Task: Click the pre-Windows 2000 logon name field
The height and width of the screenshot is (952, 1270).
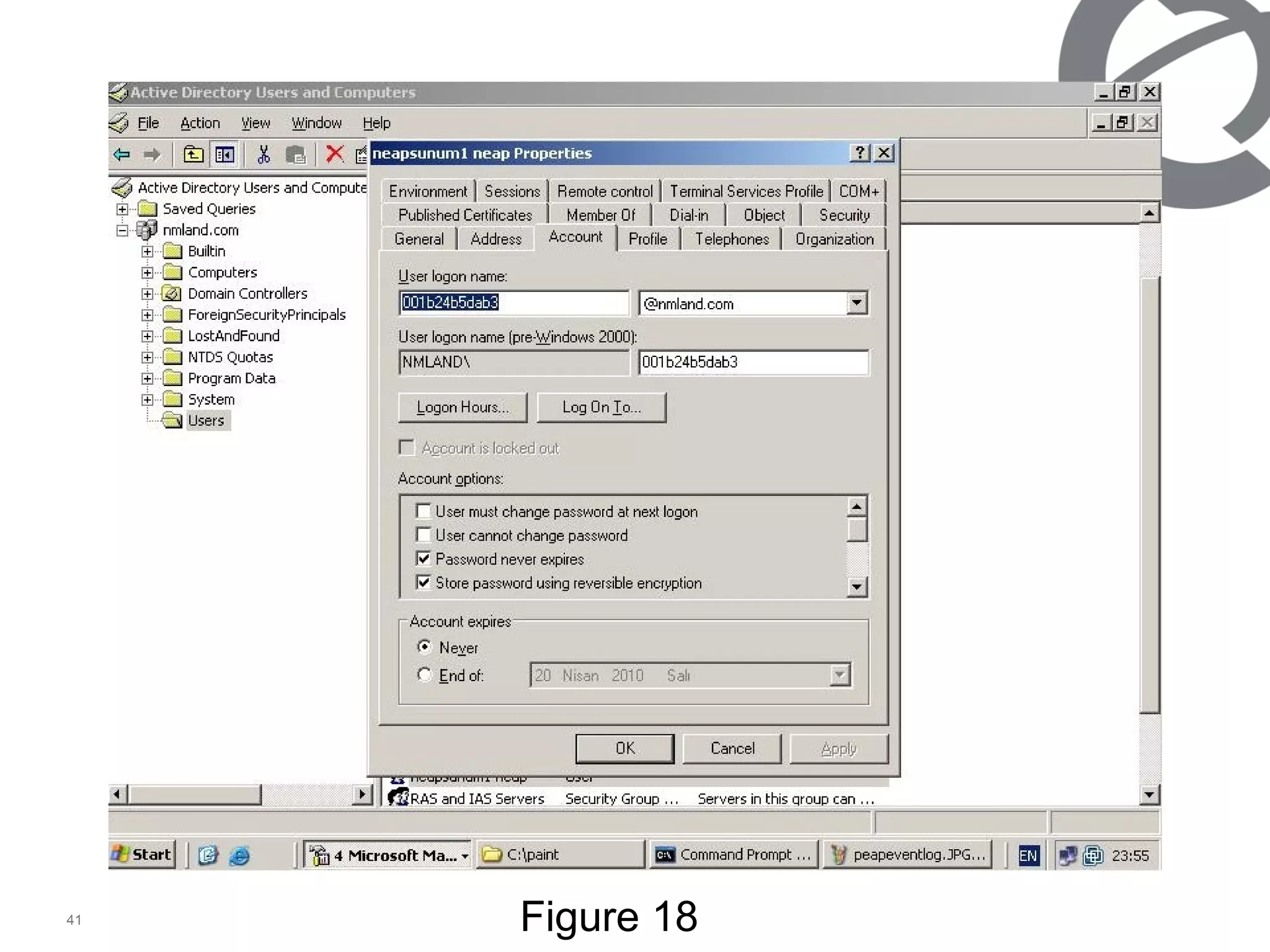Action: (753, 363)
